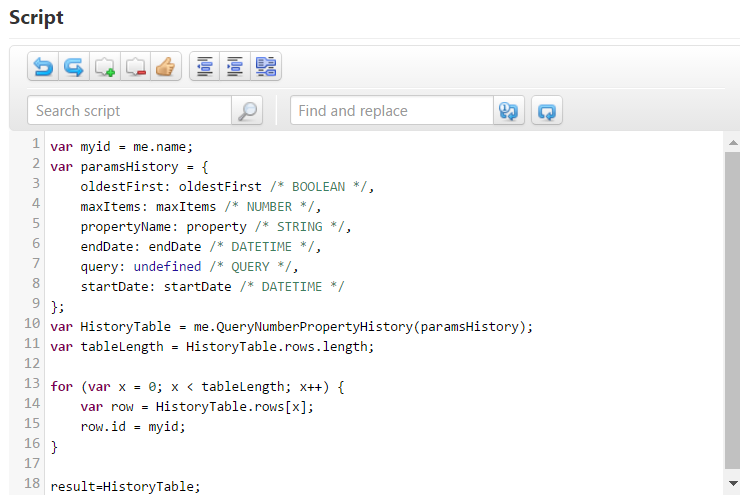Click the replace all icon
The width and height of the screenshot is (740, 500).
coord(547,110)
